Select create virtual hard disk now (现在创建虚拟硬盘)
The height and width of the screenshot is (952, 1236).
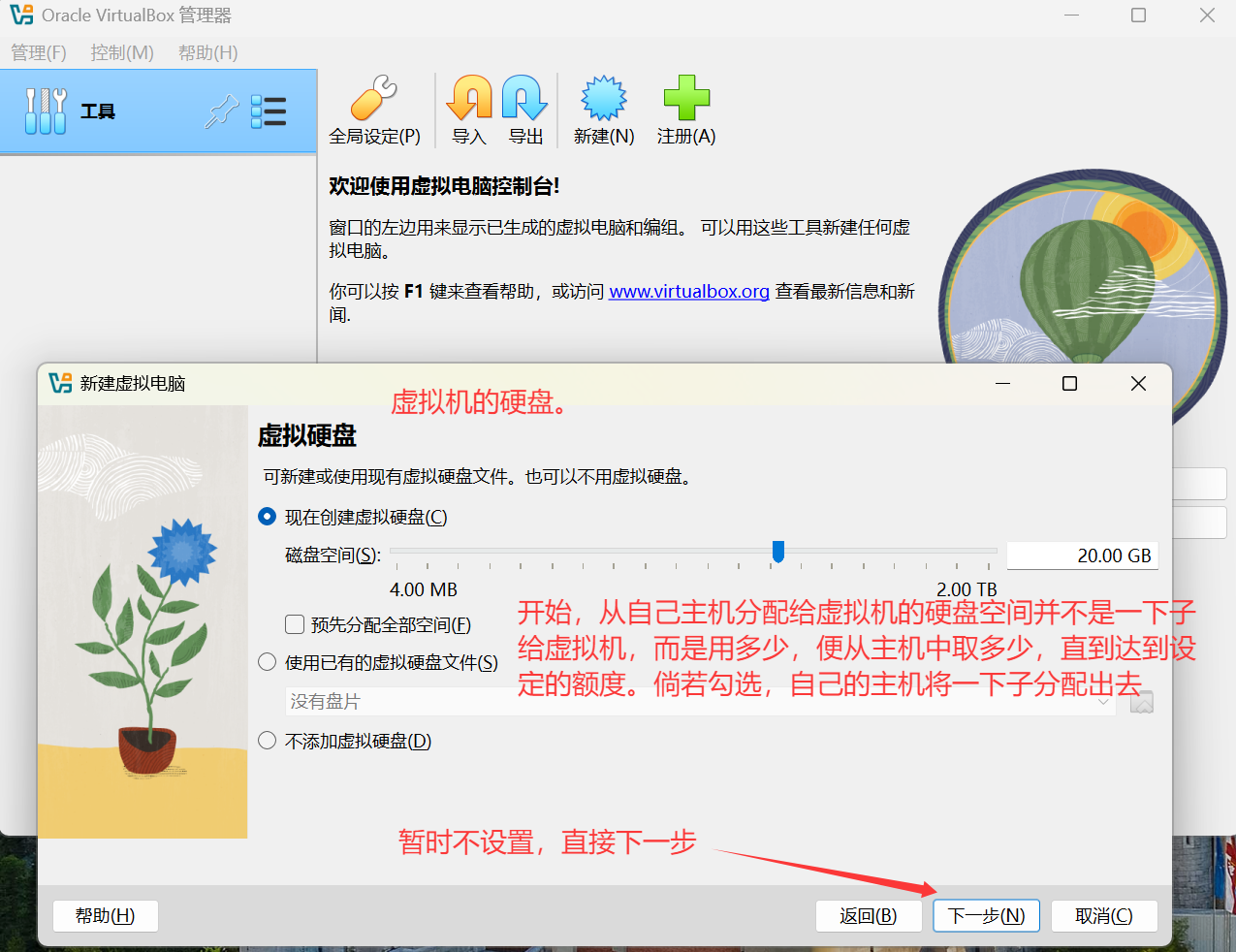coord(353,517)
